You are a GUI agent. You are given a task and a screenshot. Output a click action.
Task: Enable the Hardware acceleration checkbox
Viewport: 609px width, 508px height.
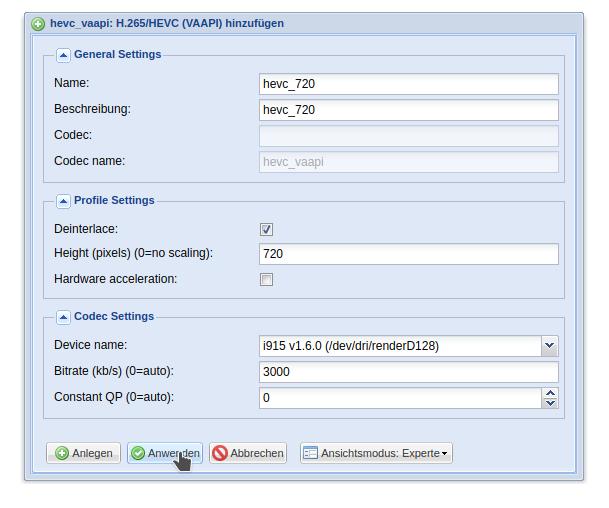click(x=266, y=279)
